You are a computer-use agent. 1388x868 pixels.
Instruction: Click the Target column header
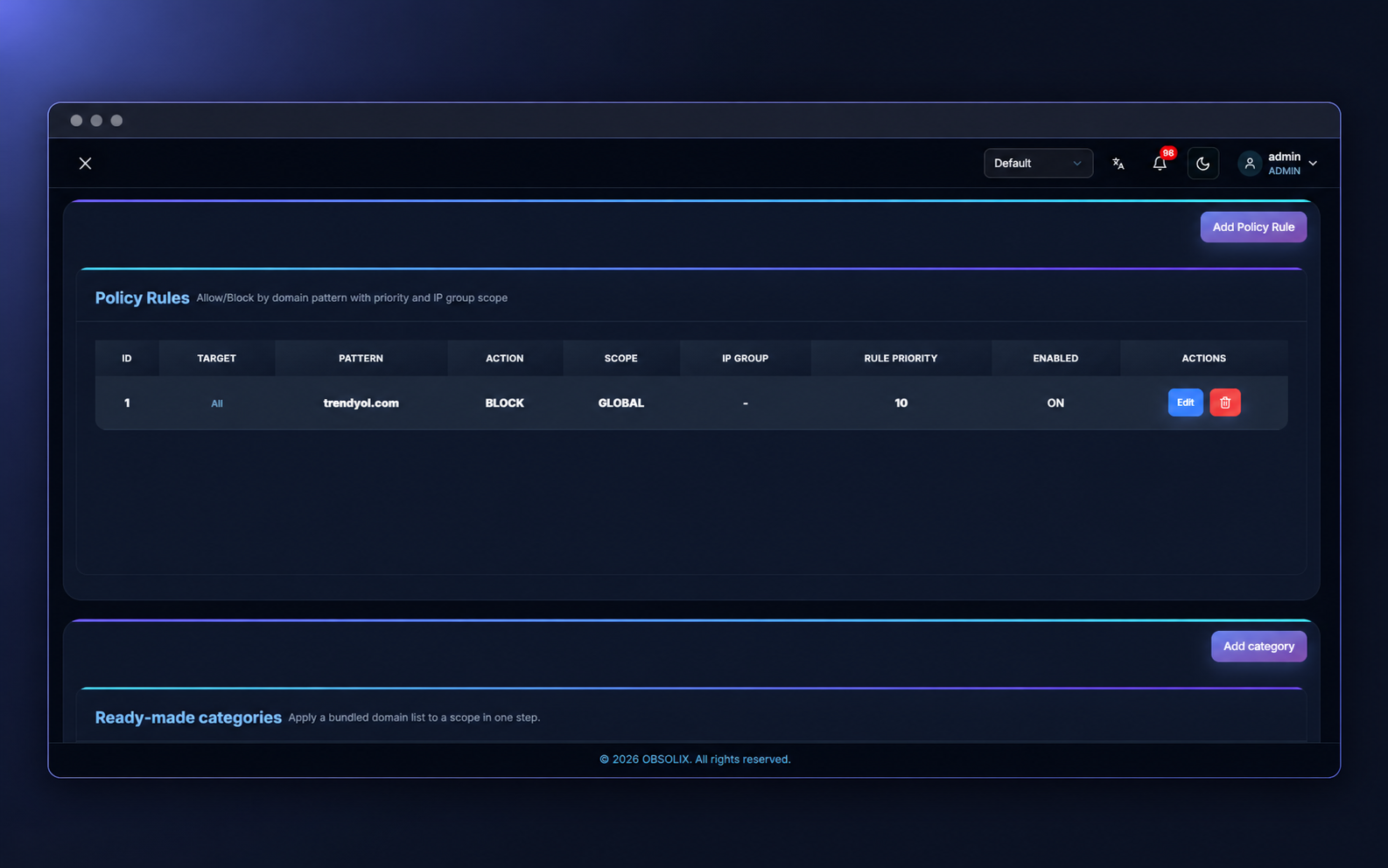click(x=216, y=359)
